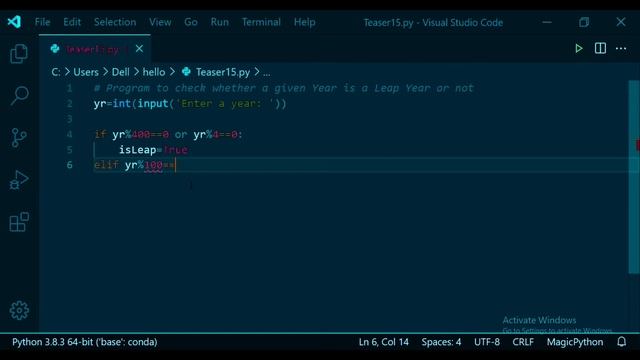Click the Teaser15.py breadcrumb segment

point(223,72)
